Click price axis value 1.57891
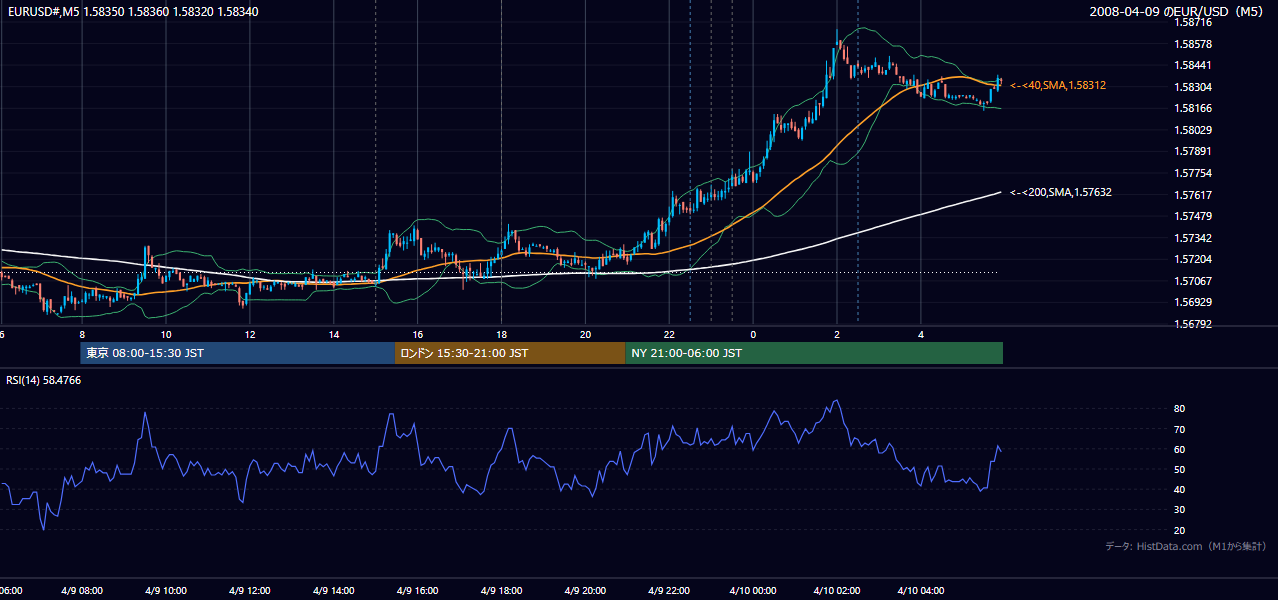The width and height of the screenshot is (1278, 600). (x=1194, y=151)
